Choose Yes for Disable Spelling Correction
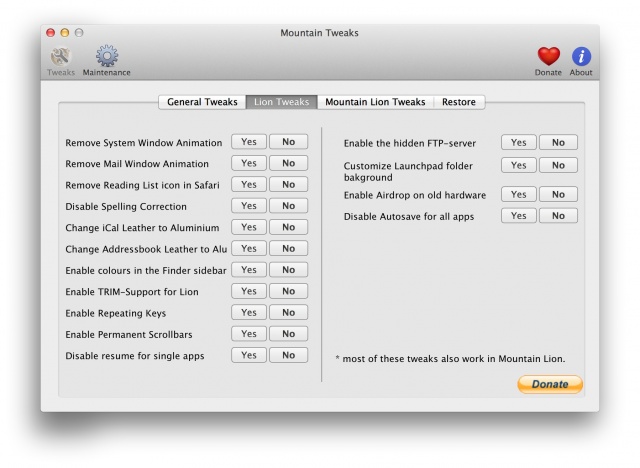Viewport: 640px width, 468px height. 249,206
